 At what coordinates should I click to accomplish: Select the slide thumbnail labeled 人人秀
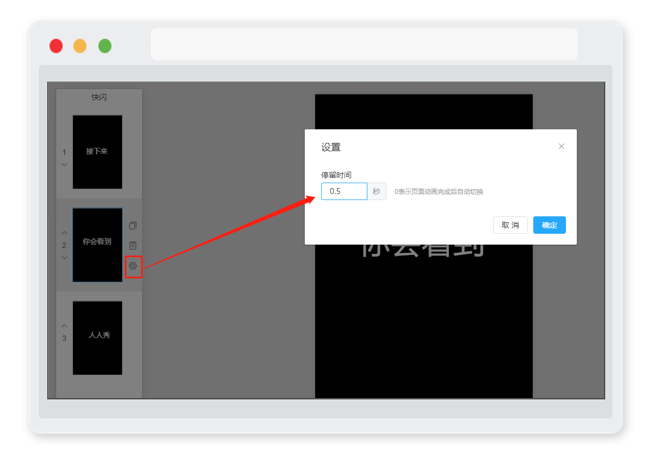[x=97, y=338]
